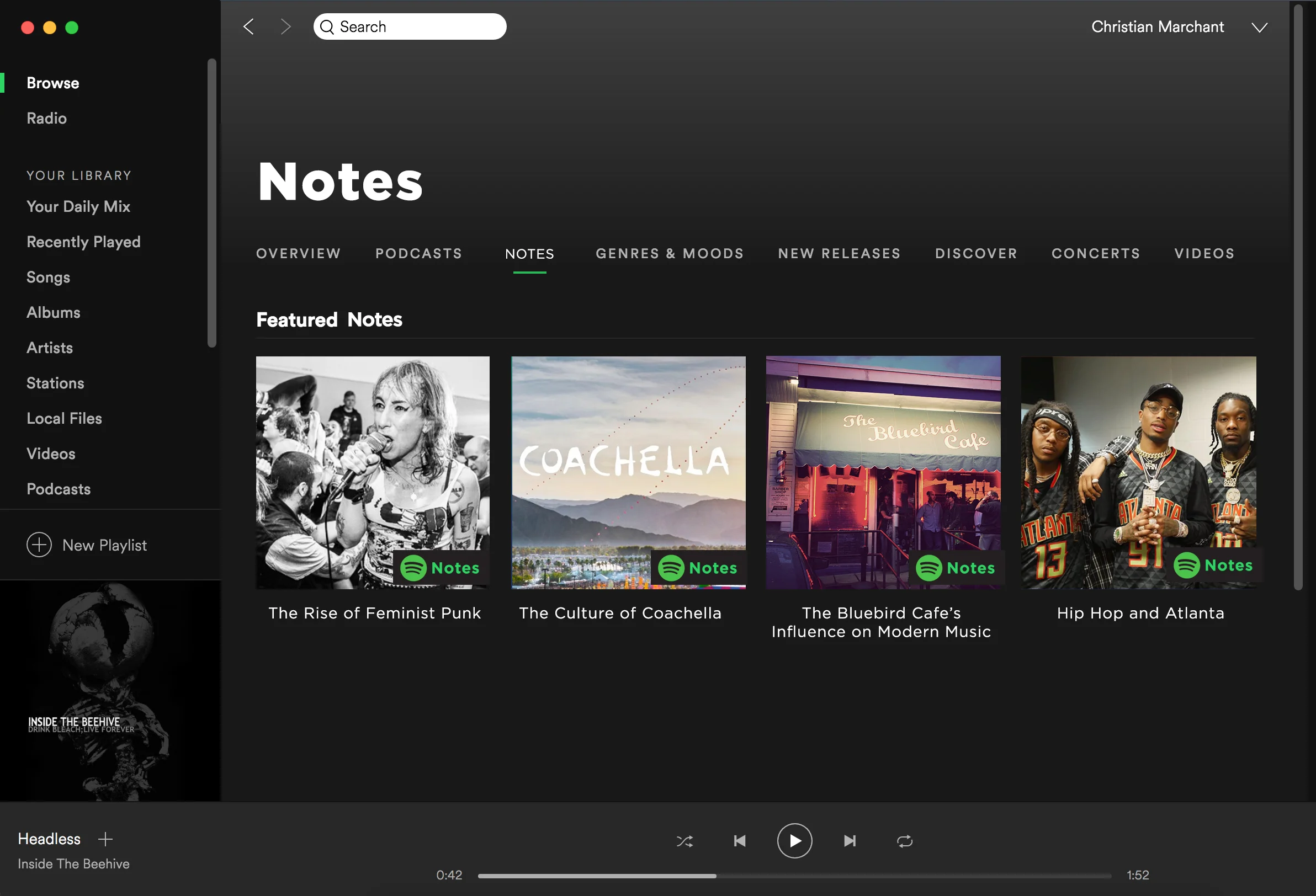Viewport: 1316px width, 896px height.
Task: Open artist Inside The Beehive in player
Action: pyautogui.click(x=73, y=864)
